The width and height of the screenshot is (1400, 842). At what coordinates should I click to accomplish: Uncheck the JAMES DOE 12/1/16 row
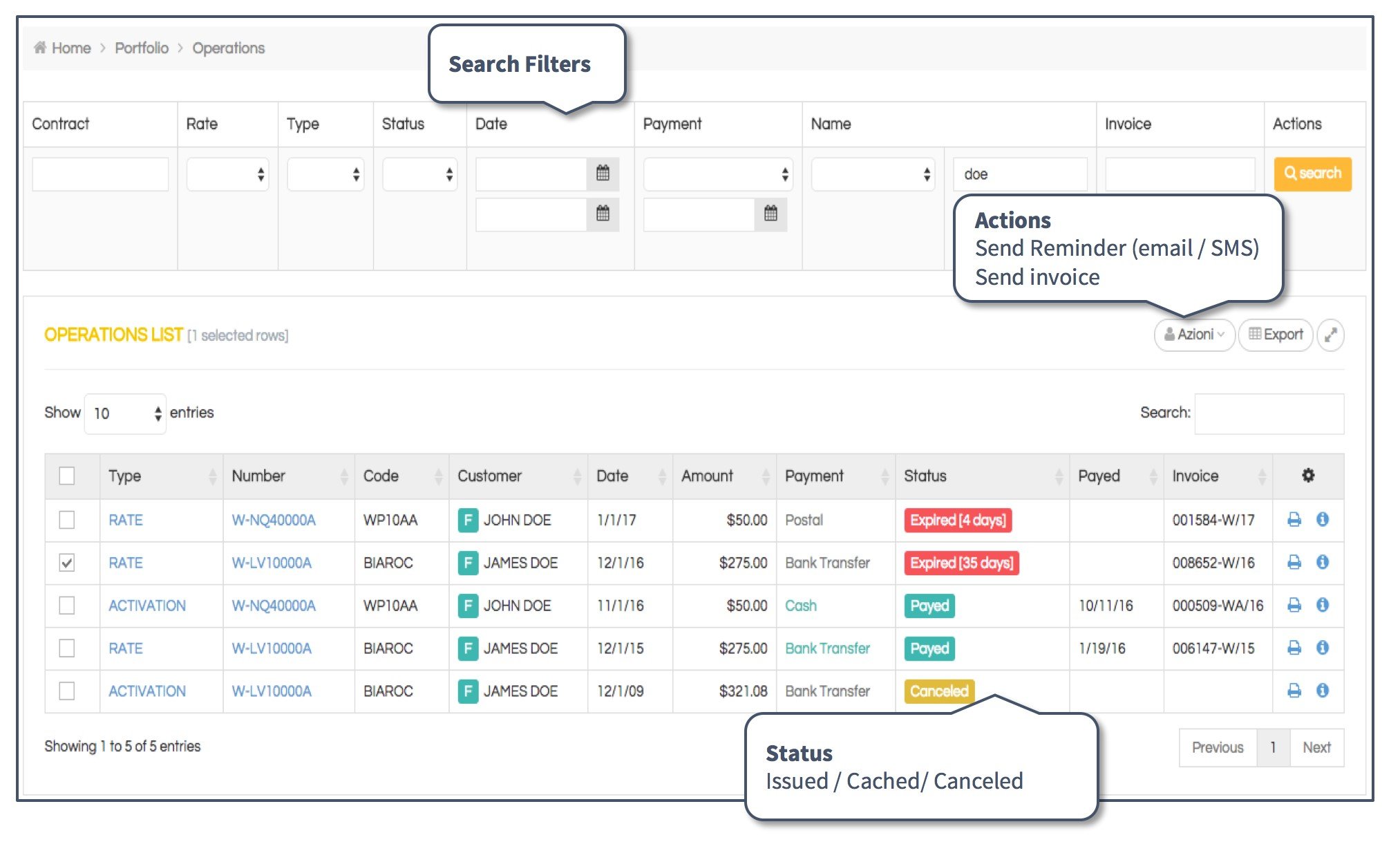(x=67, y=563)
